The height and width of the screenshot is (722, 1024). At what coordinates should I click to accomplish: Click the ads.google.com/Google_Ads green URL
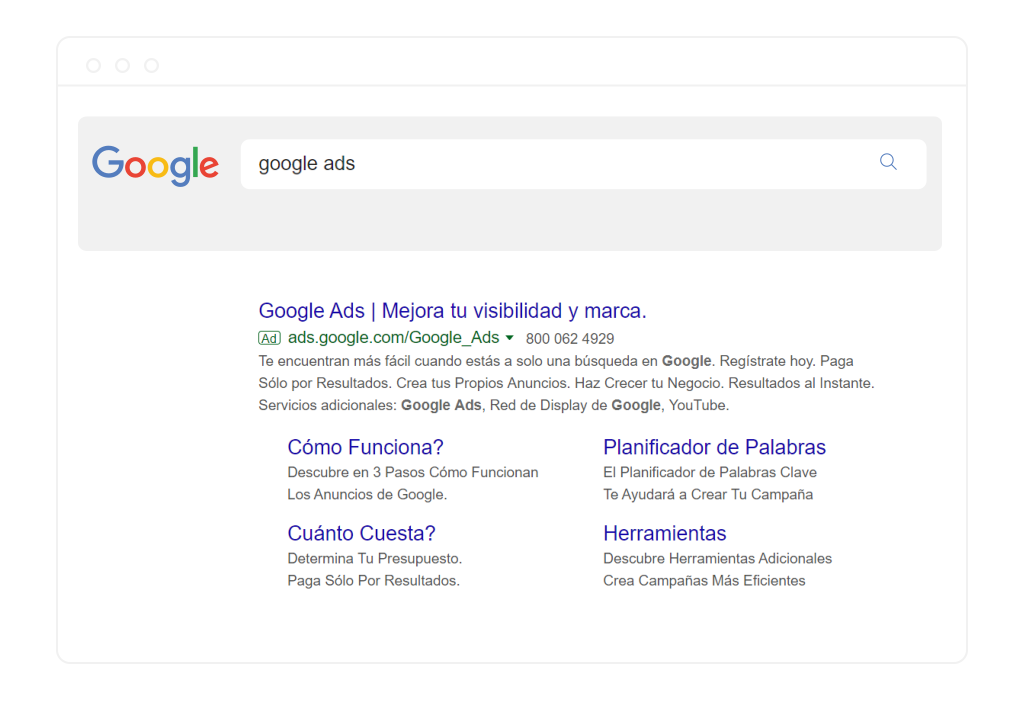coord(394,337)
